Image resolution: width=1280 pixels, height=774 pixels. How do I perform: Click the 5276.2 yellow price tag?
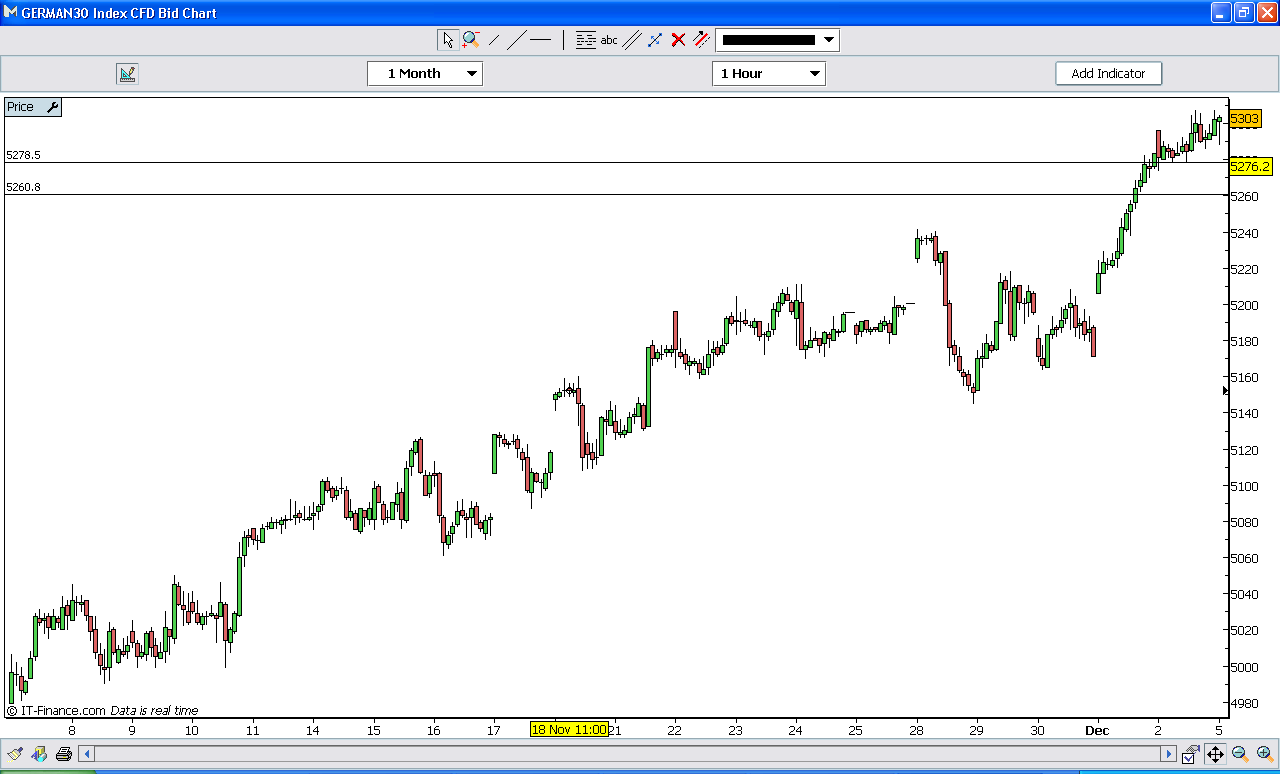[x=1250, y=166]
